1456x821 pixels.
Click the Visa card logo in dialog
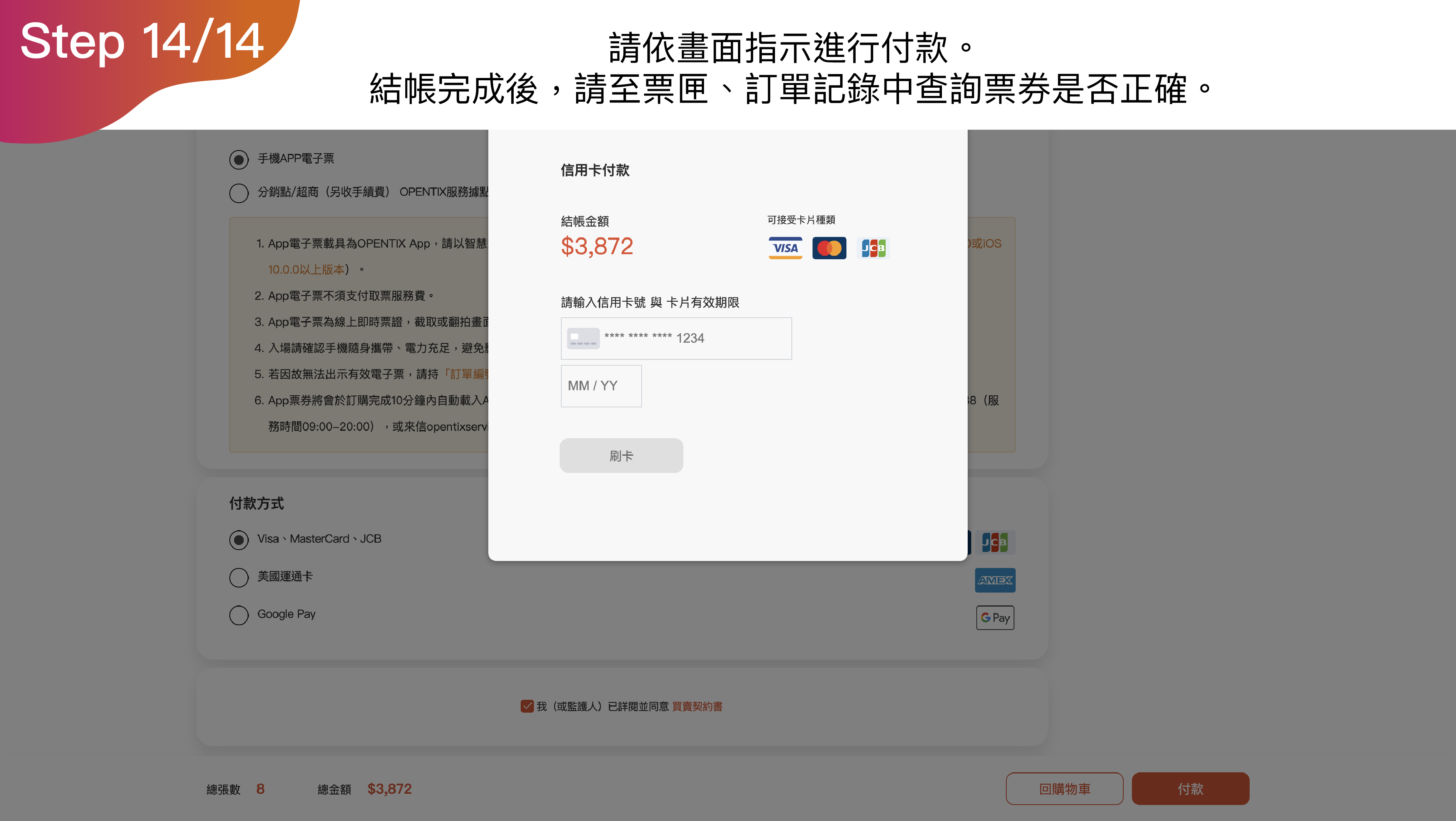tap(785, 248)
